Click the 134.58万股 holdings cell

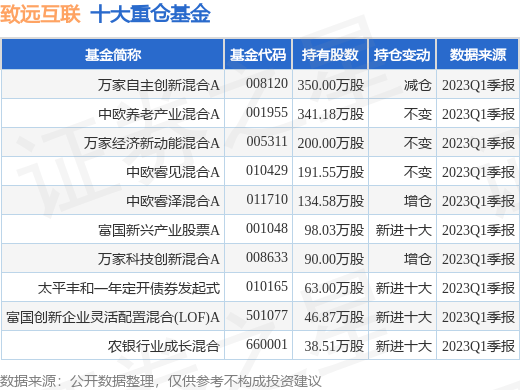click(331, 201)
